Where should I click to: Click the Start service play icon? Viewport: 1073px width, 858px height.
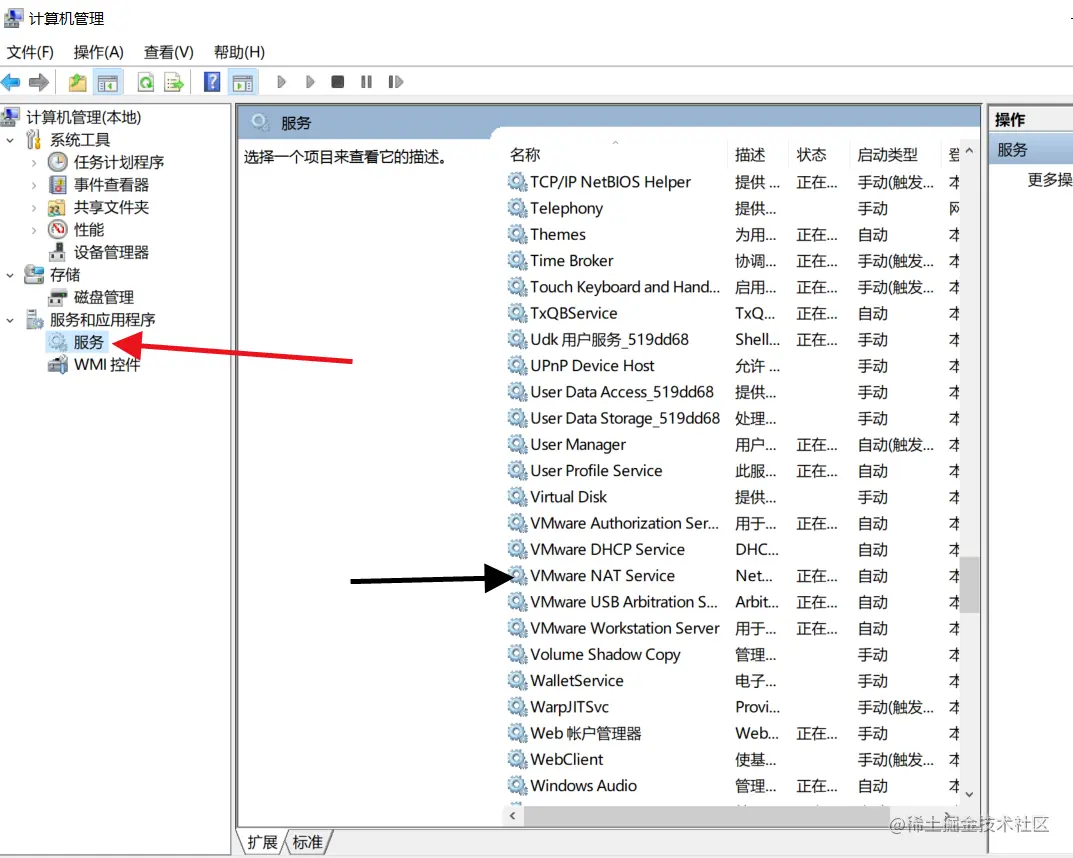(281, 82)
